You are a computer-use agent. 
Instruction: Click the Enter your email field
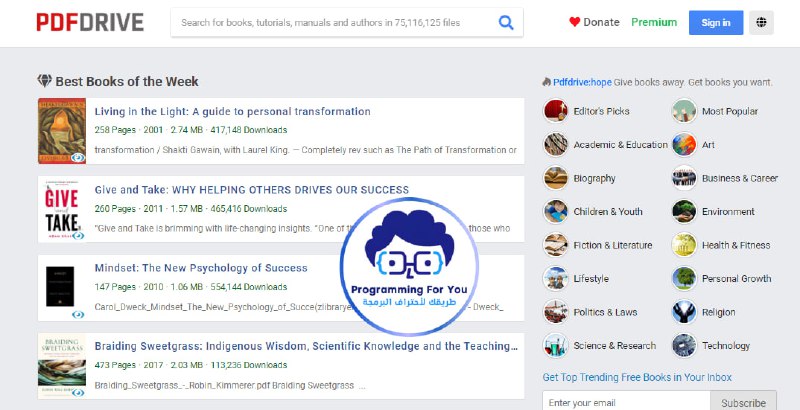pos(626,402)
